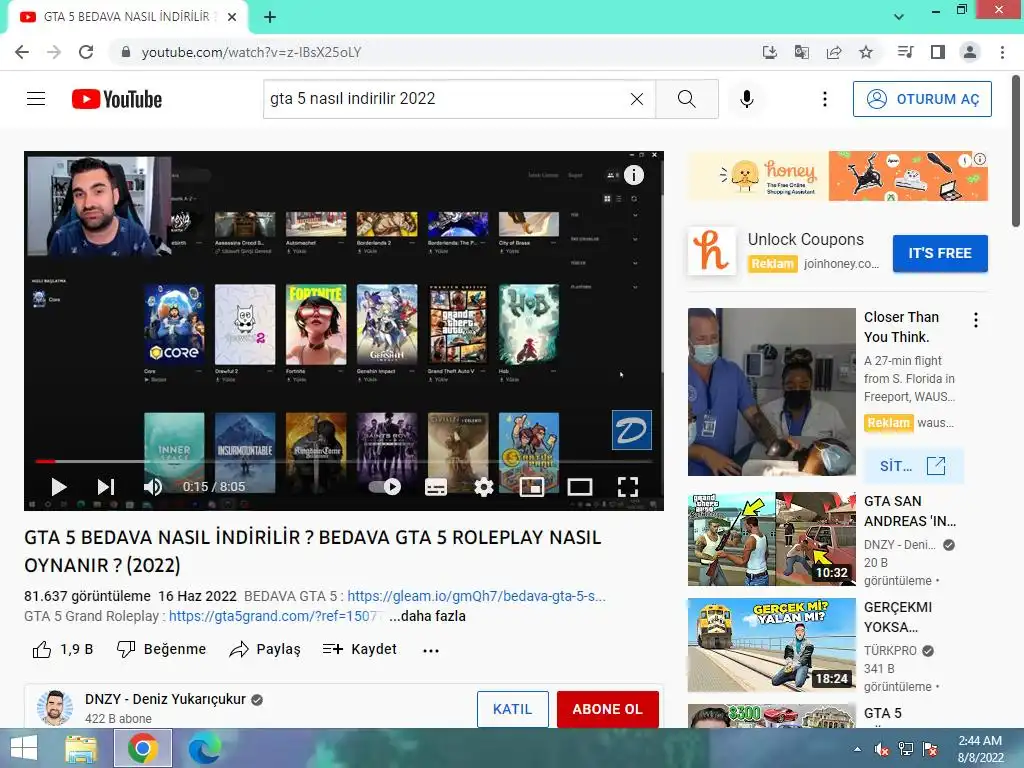Open media controls icon in Chrome toolbar
The height and width of the screenshot is (768, 1024).
click(906, 52)
